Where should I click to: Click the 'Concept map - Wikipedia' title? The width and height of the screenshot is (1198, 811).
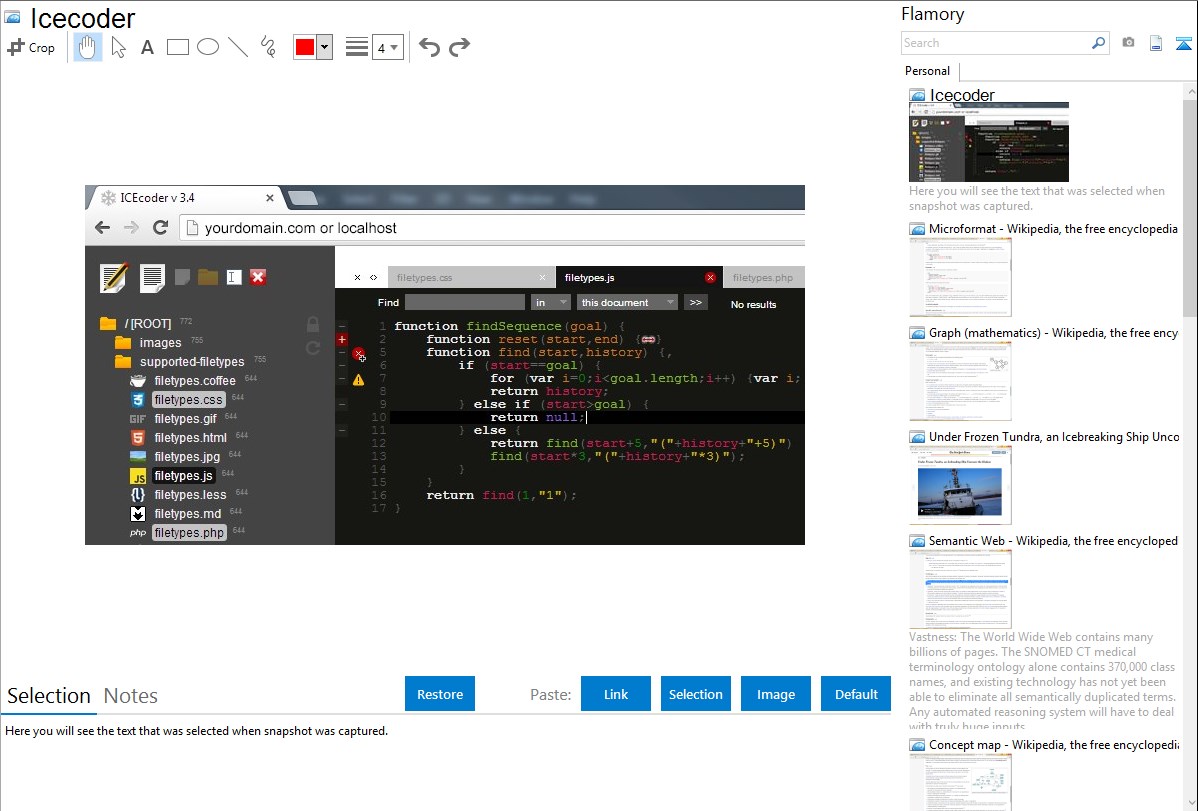coord(1054,744)
